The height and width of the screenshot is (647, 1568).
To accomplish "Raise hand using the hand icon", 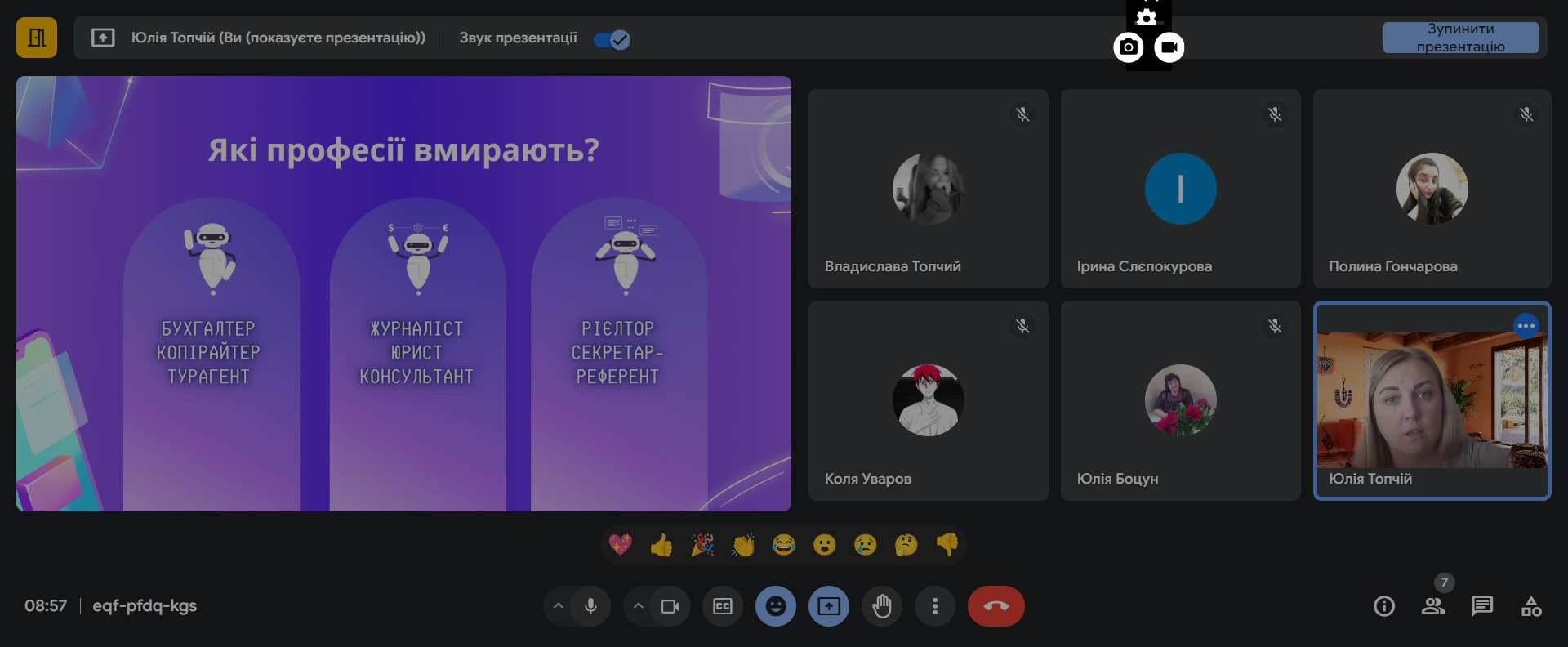I will 882,606.
